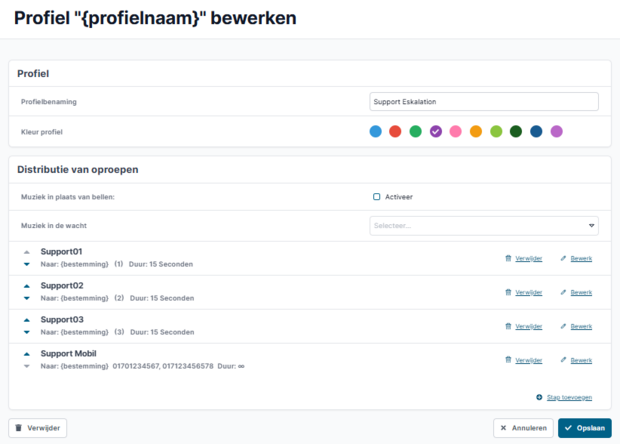Click the trash icon for Support01
The image size is (620, 444).
click(508, 258)
